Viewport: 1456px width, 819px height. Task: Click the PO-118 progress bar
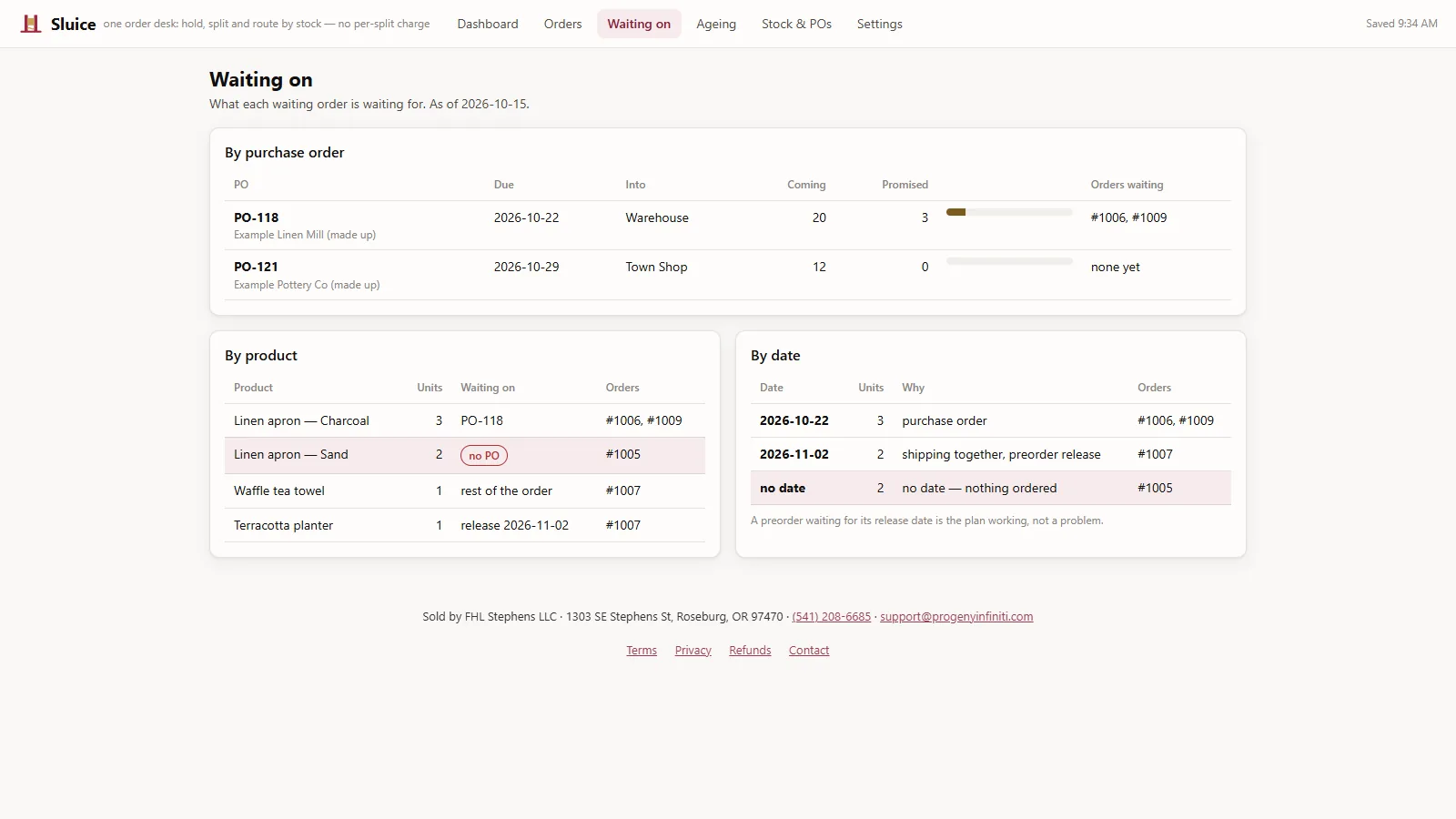tap(1009, 212)
